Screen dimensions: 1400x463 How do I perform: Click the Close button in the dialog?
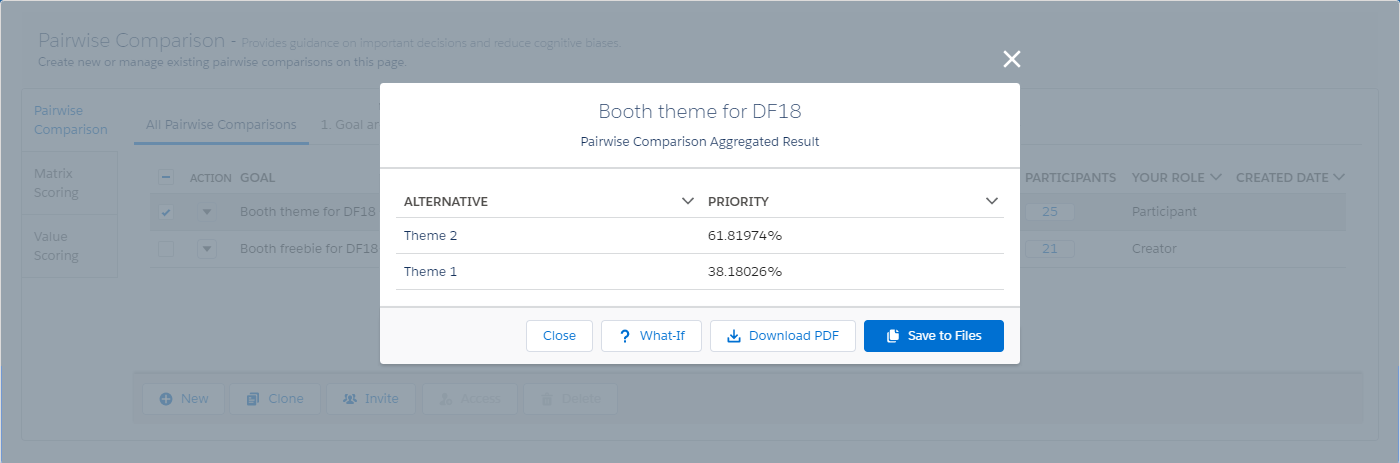559,336
